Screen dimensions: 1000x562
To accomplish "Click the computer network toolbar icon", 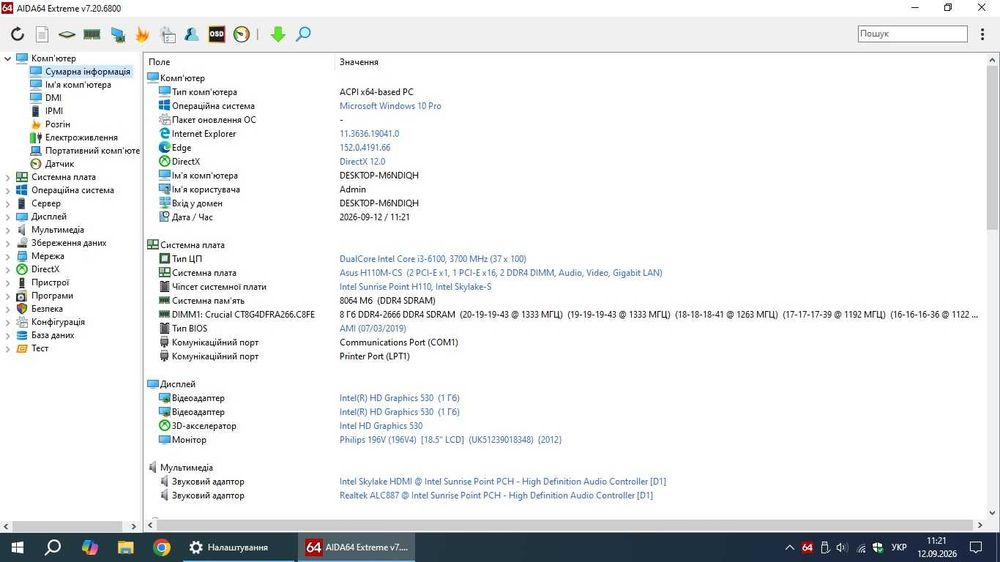I will coord(117,34).
